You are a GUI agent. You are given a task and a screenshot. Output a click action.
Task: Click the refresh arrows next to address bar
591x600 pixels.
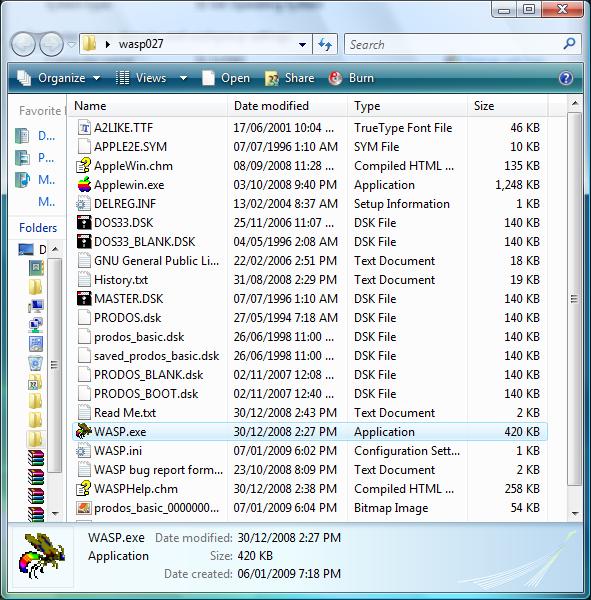[325, 45]
